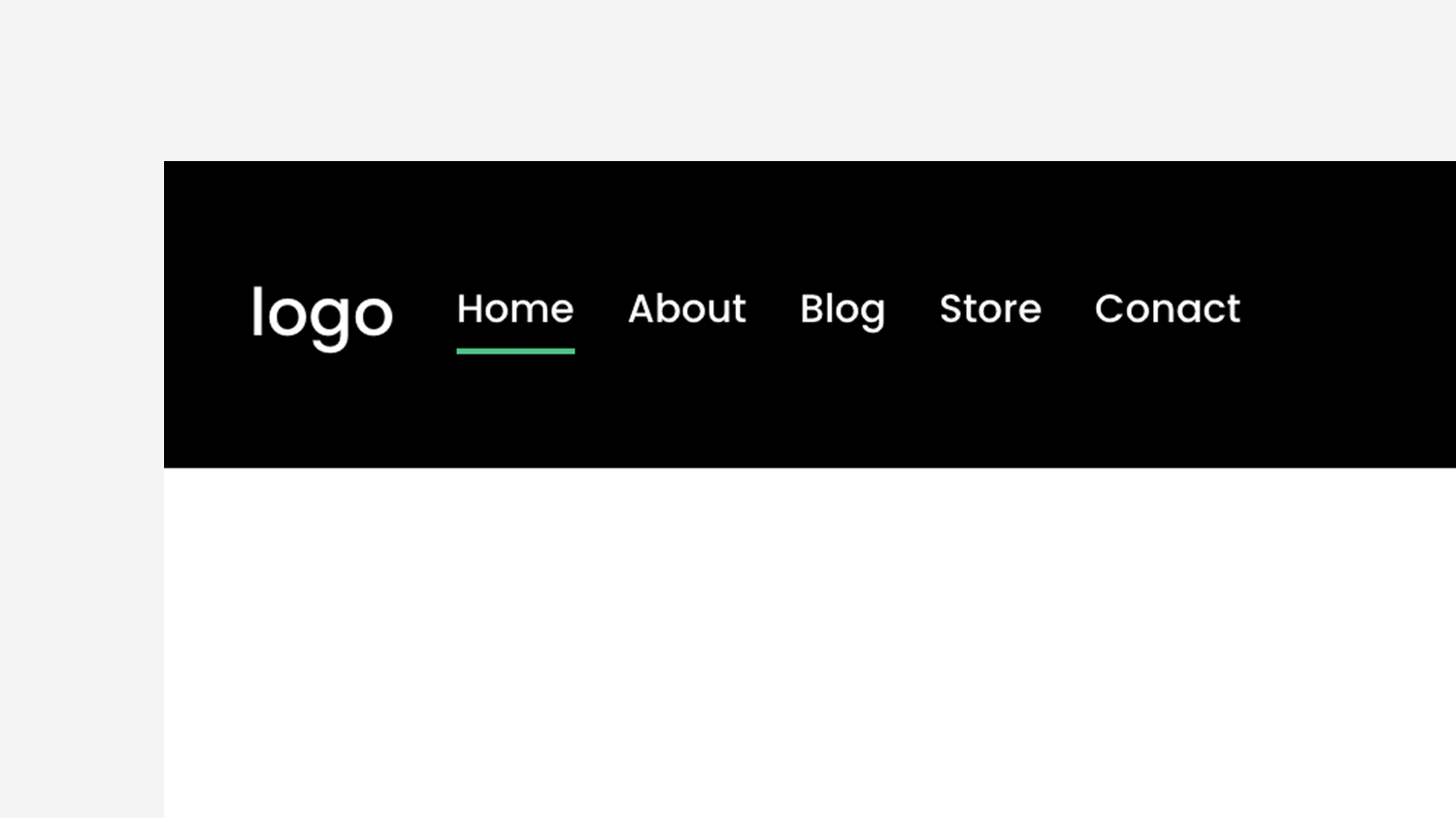Select the active Home tab

pyautogui.click(x=515, y=309)
